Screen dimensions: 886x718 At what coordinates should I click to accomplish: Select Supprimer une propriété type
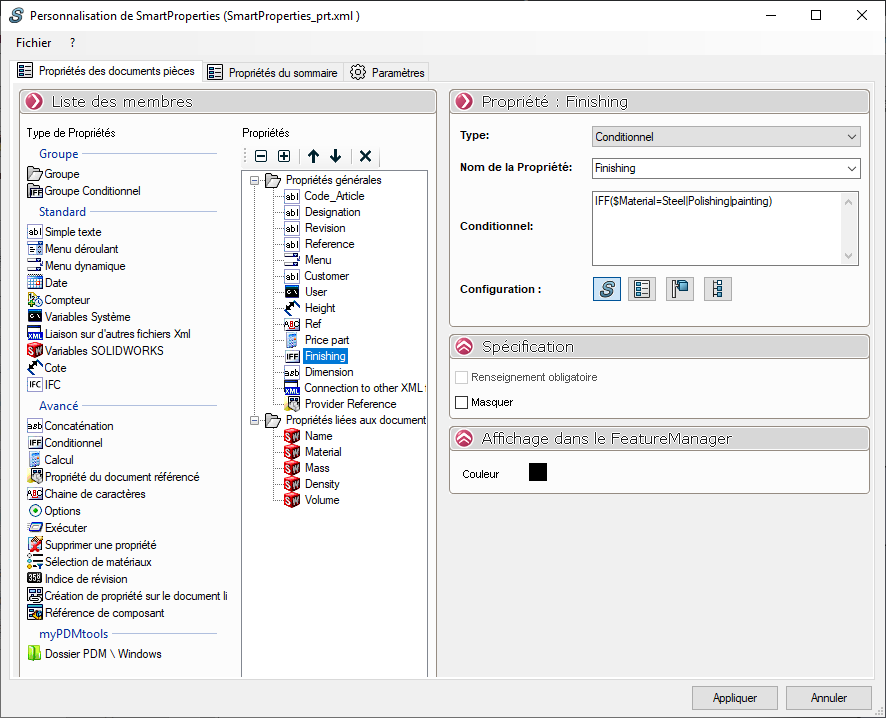[92, 545]
